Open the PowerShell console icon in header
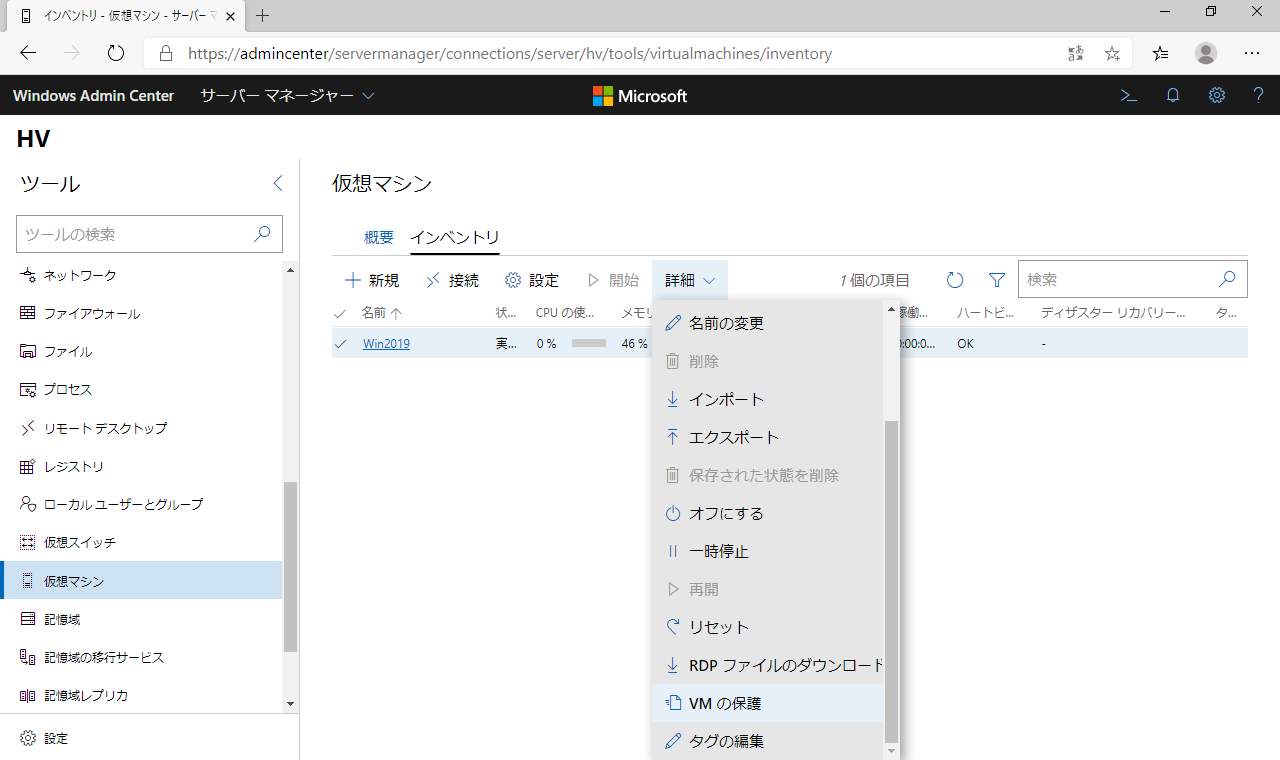 [1128, 96]
